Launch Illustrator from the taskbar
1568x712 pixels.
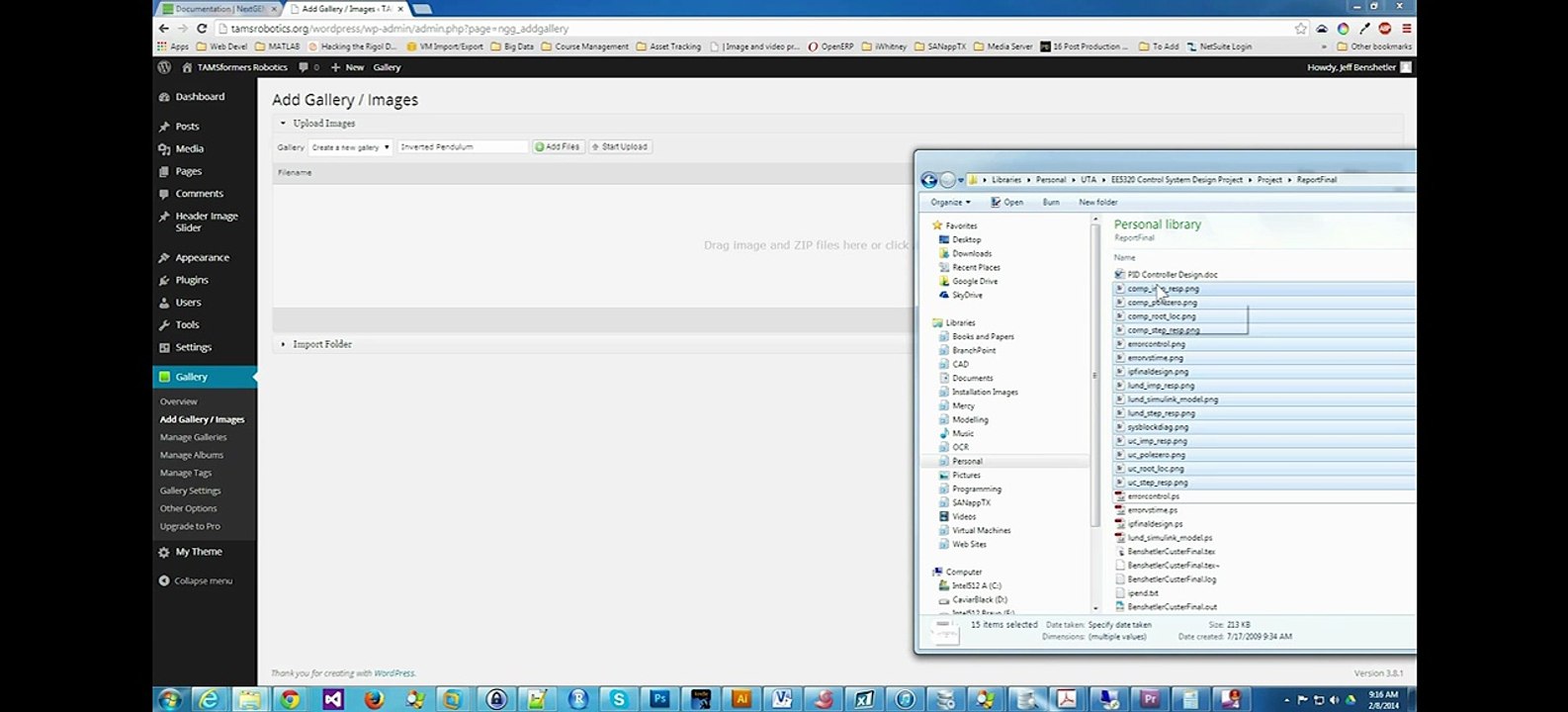click(741, 699)
